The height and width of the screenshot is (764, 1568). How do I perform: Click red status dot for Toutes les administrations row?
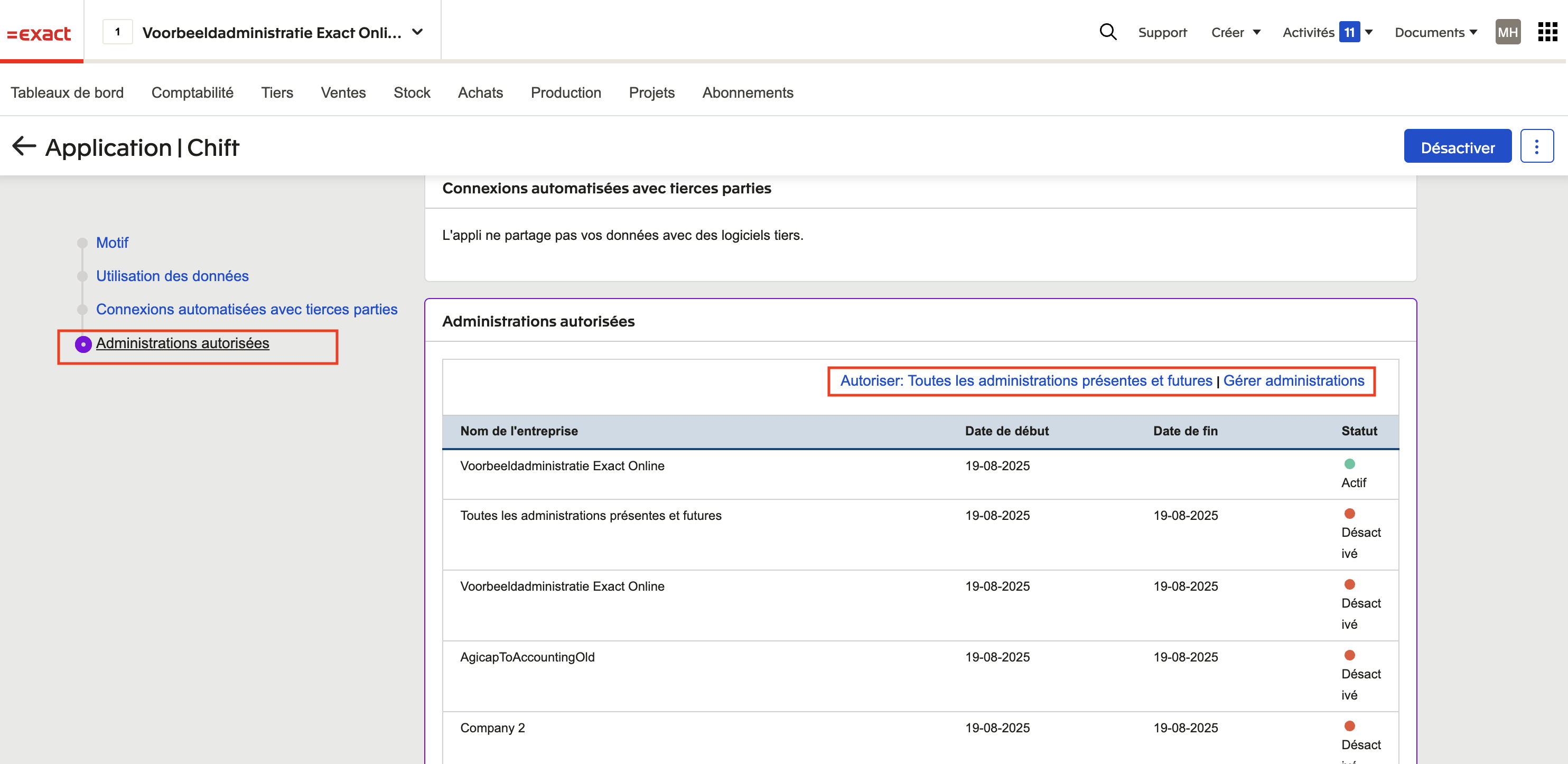click(1349, 514)
